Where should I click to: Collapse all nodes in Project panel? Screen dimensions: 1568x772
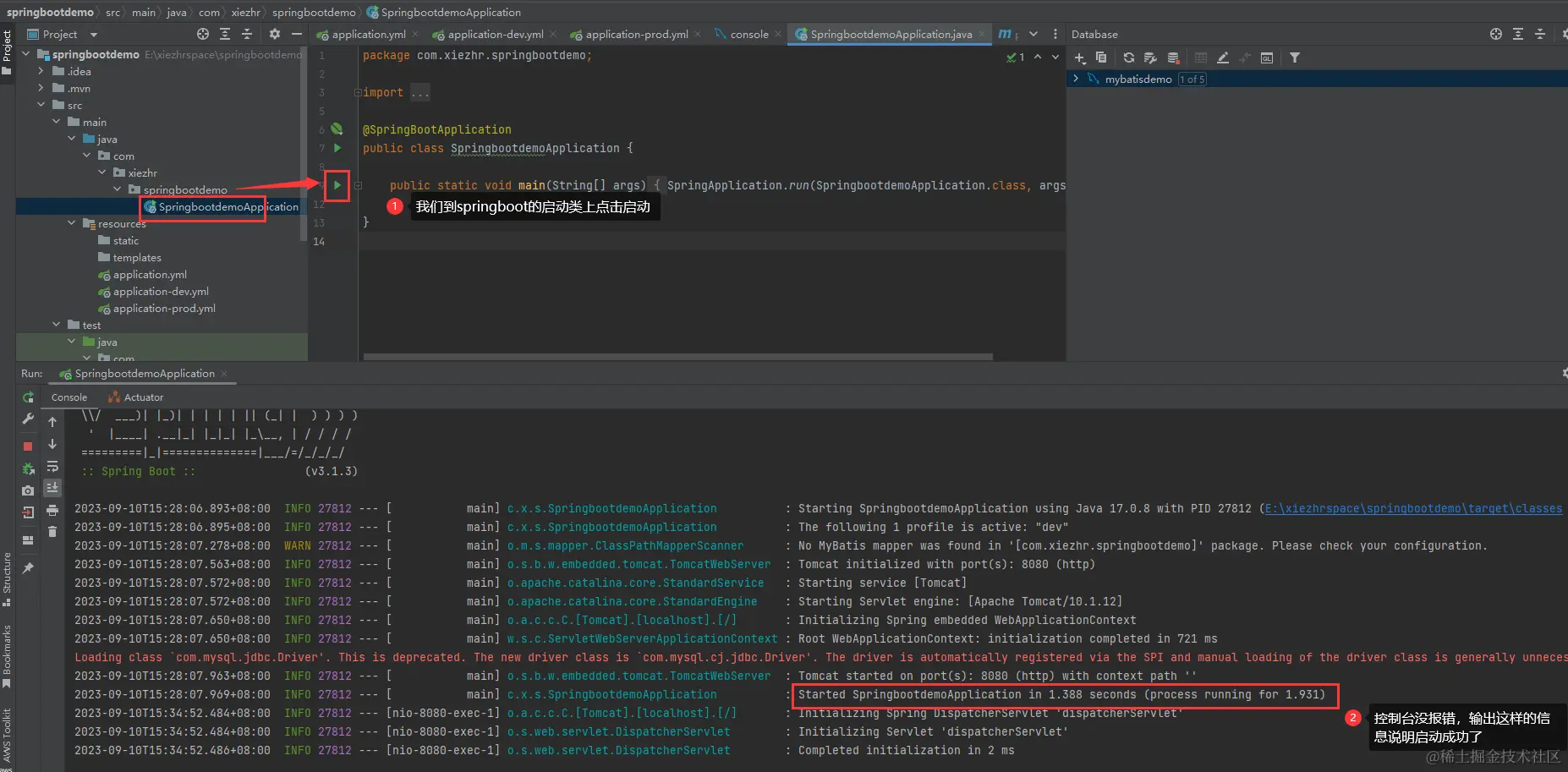[247, 34]
